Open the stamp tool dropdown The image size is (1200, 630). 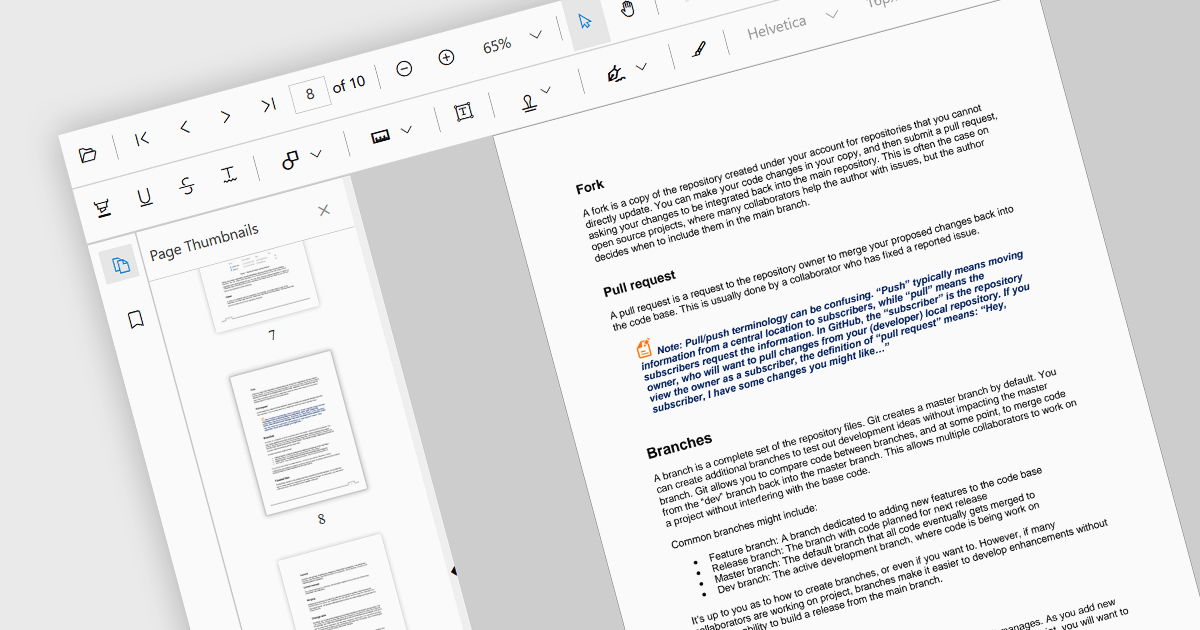(535, 96)
